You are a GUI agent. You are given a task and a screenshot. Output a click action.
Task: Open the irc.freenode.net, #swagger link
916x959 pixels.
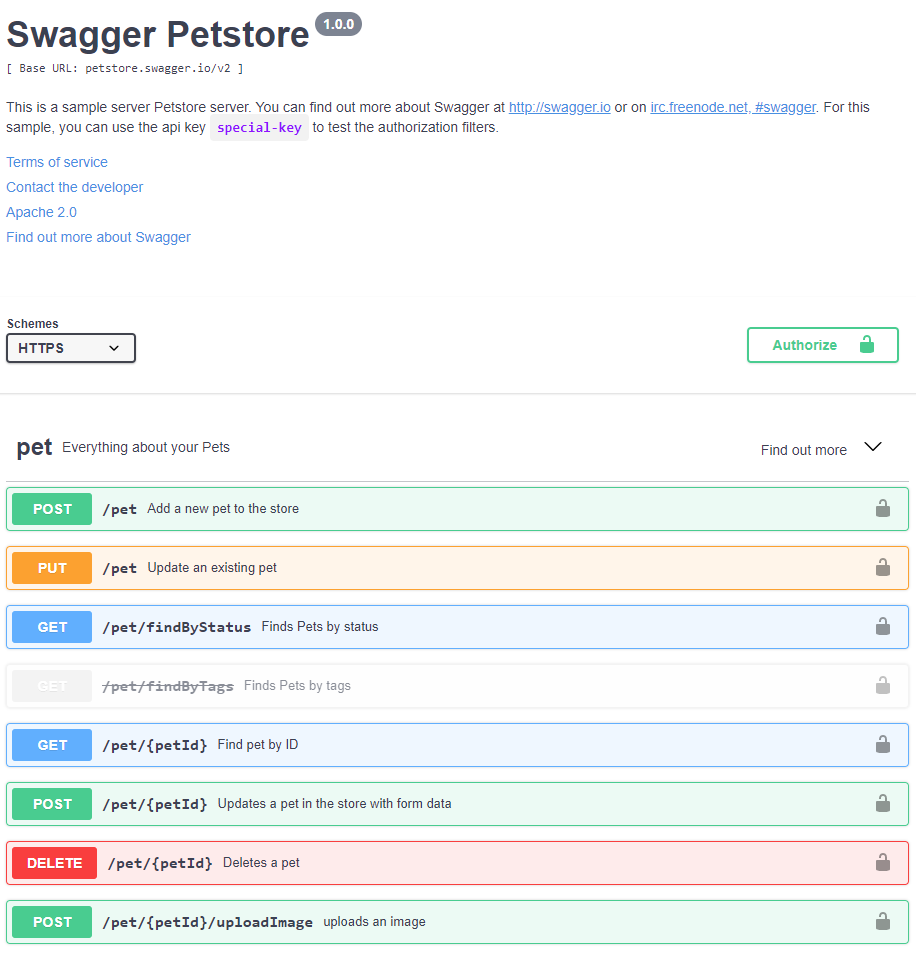tap(733, 107)
